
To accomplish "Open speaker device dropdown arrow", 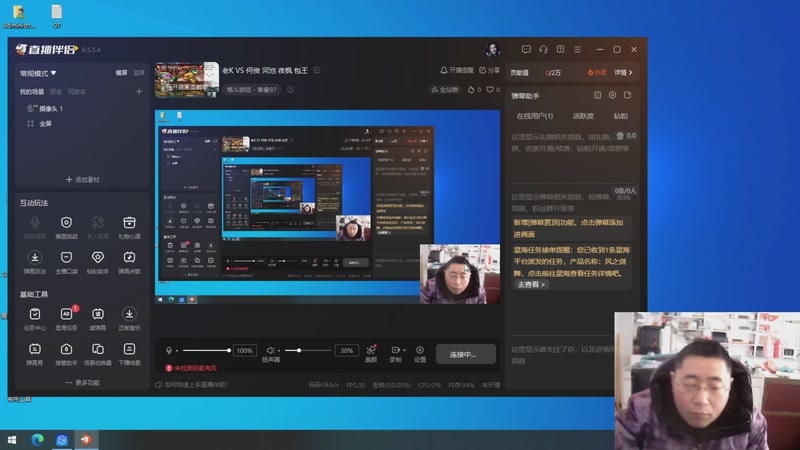I will pyautogui.click(x=279, y=351).
